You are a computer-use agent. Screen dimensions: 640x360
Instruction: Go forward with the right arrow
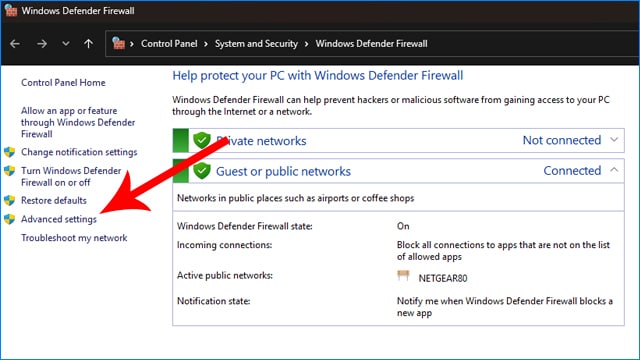tap(42, 44)
